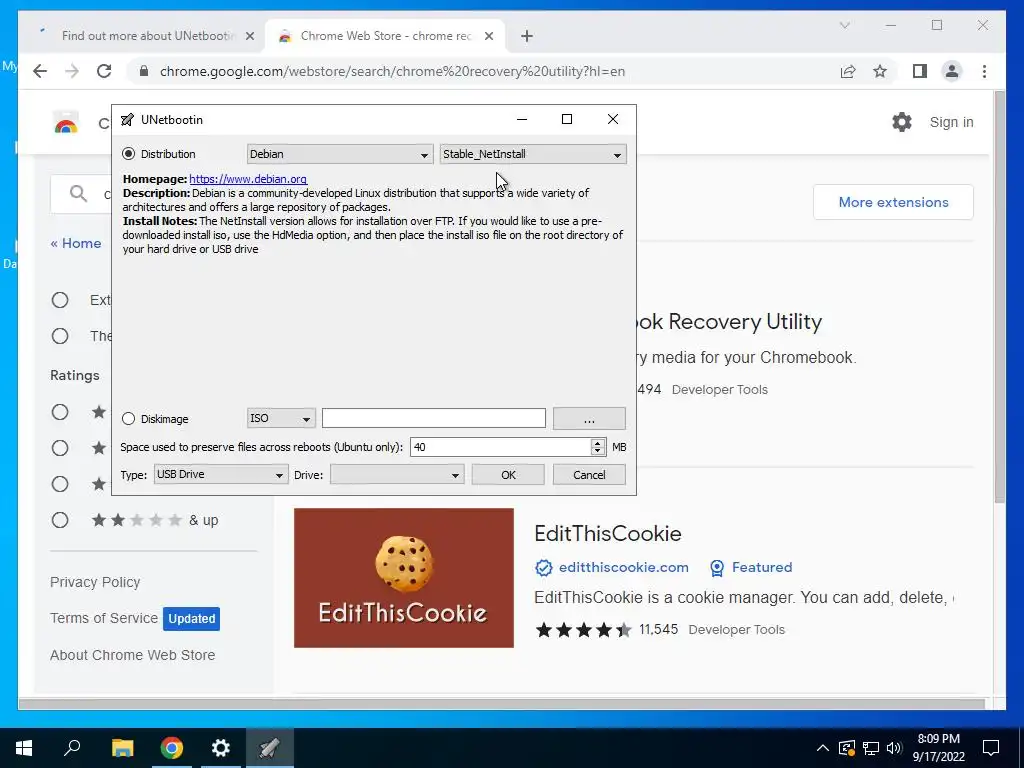Viewport: 1024px width, 768px height.
Task: Open About Chrome Web Store link
Action: point(133,655)
